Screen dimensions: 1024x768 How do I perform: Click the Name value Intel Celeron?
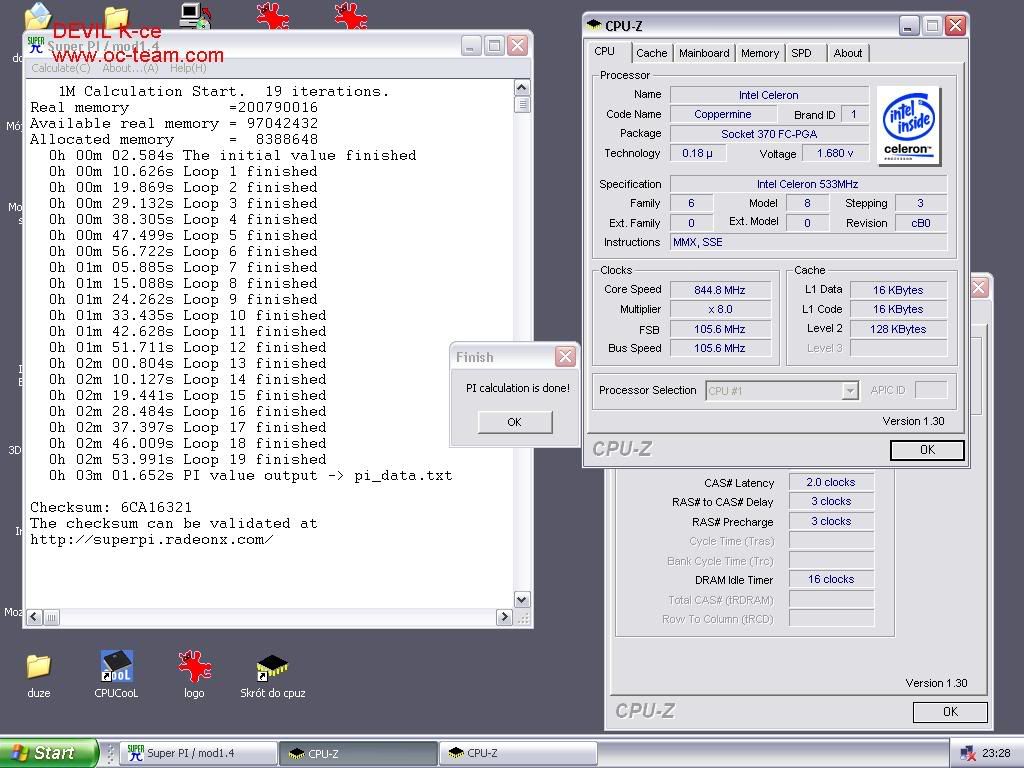pos(769,95)
